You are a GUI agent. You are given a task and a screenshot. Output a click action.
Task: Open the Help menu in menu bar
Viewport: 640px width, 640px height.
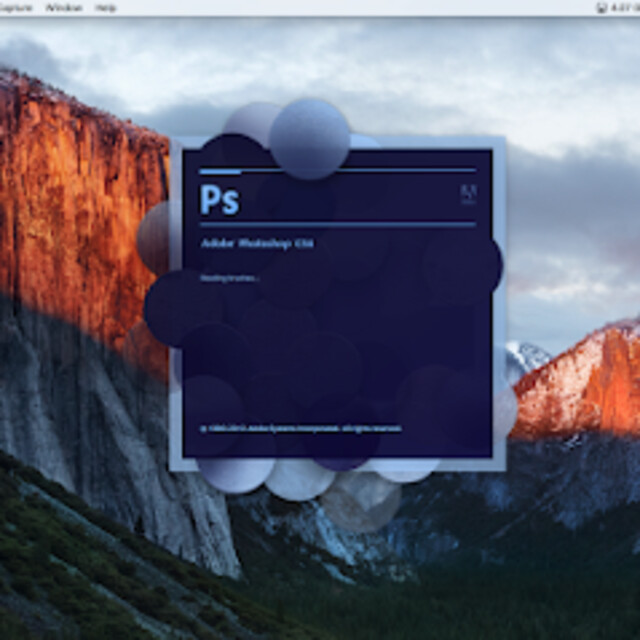105,7
